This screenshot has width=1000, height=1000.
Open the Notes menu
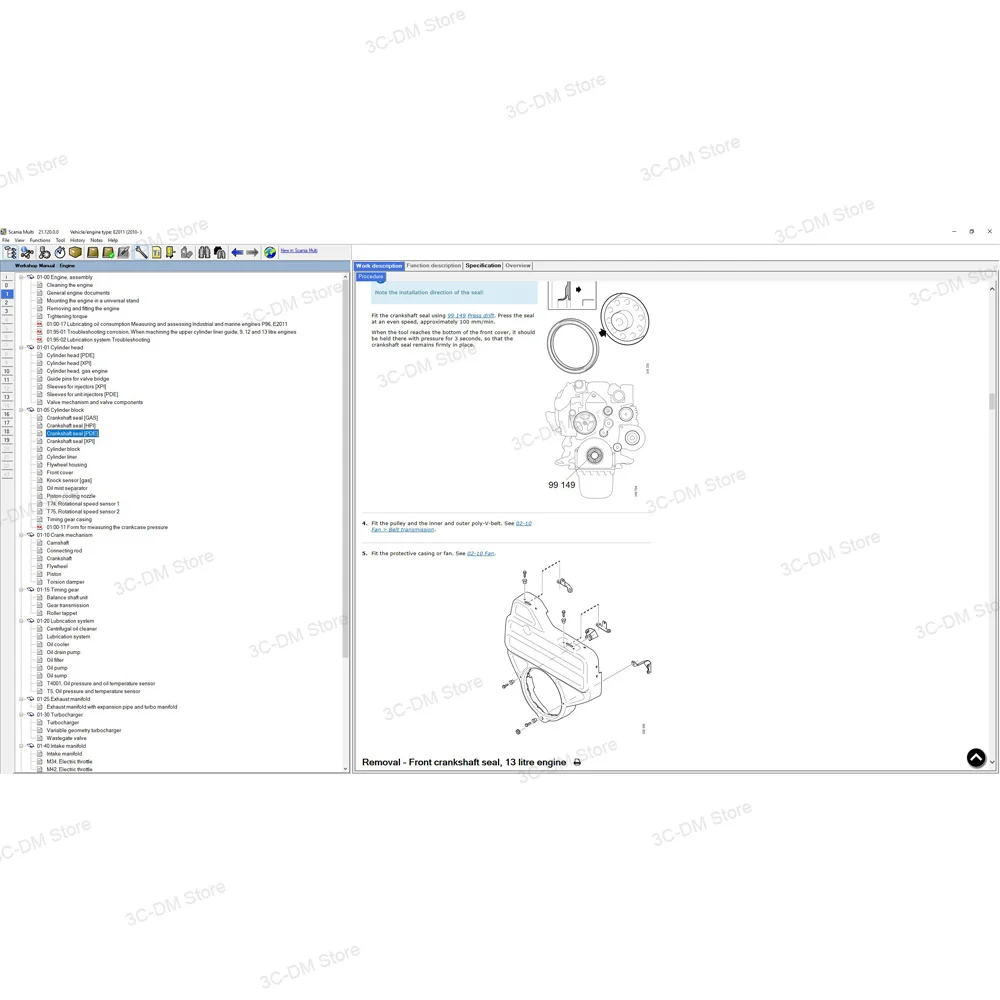[96, 240]
